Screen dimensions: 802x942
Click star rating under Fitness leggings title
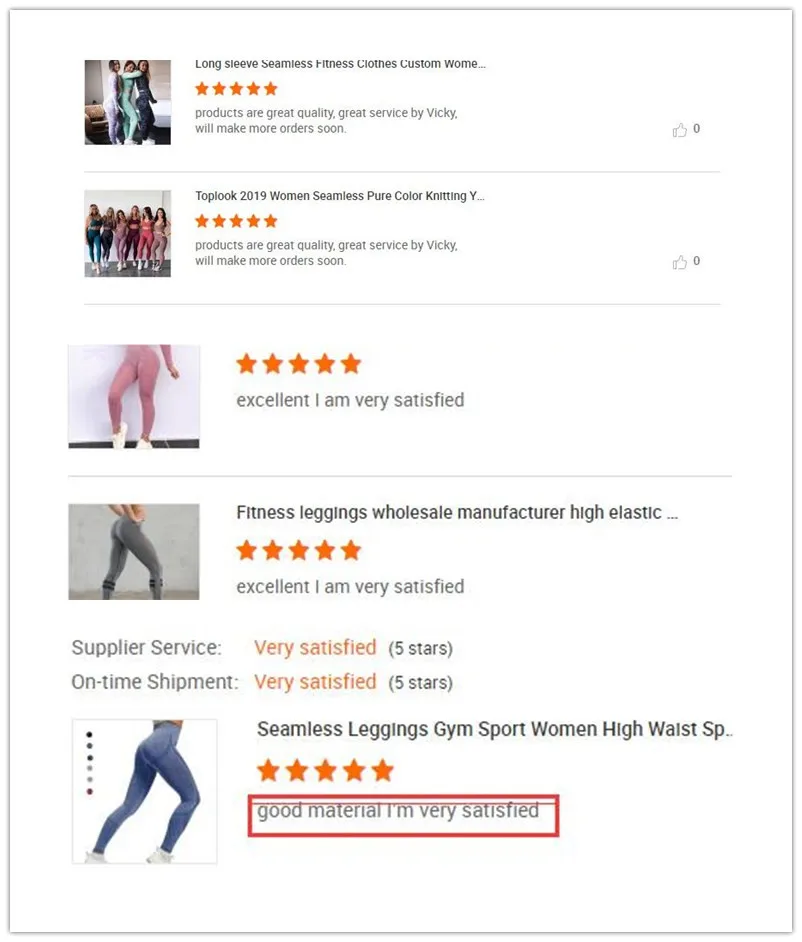coord(299,550)
